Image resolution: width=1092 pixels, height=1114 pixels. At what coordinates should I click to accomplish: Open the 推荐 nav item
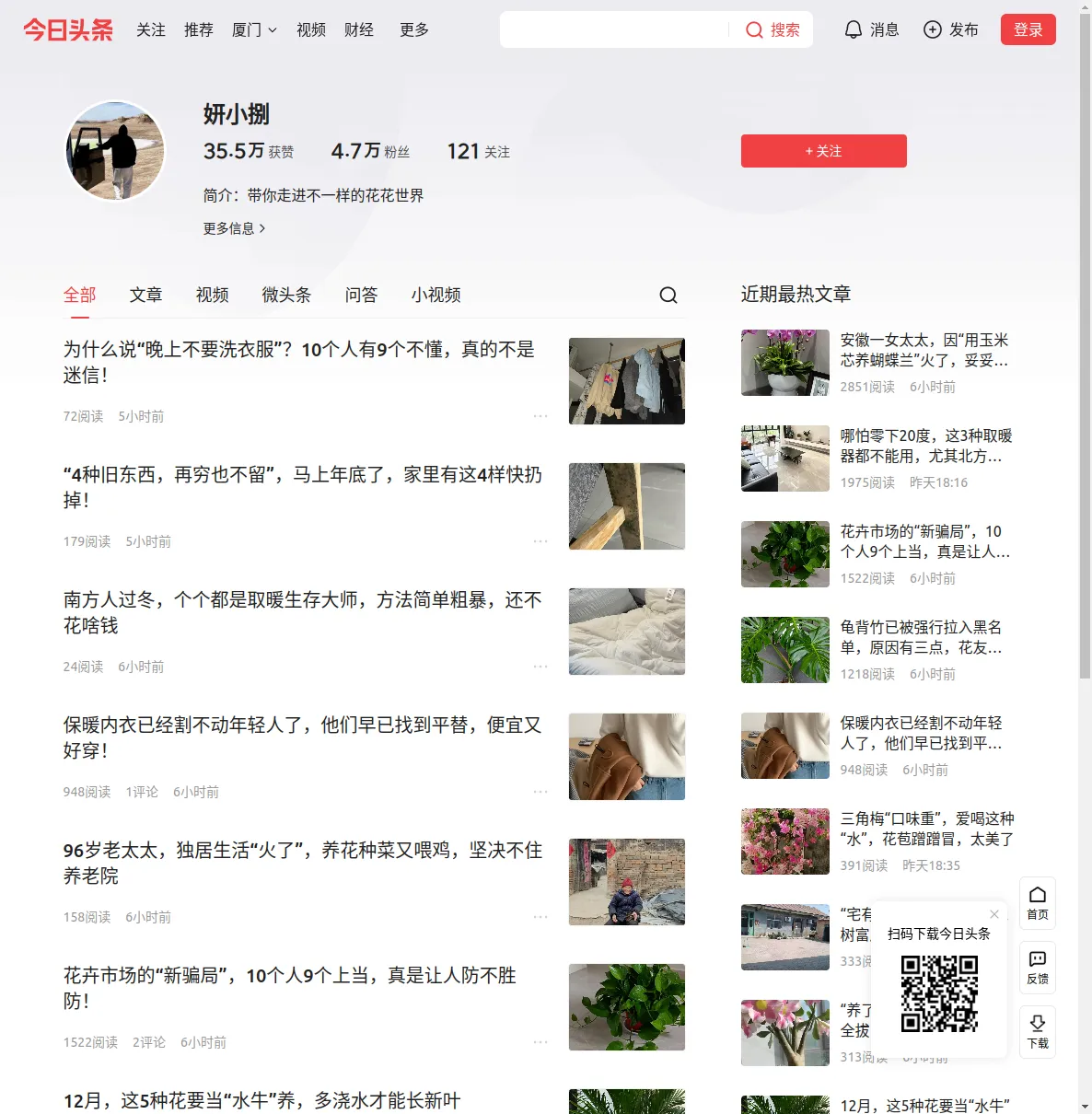point(199,29)
